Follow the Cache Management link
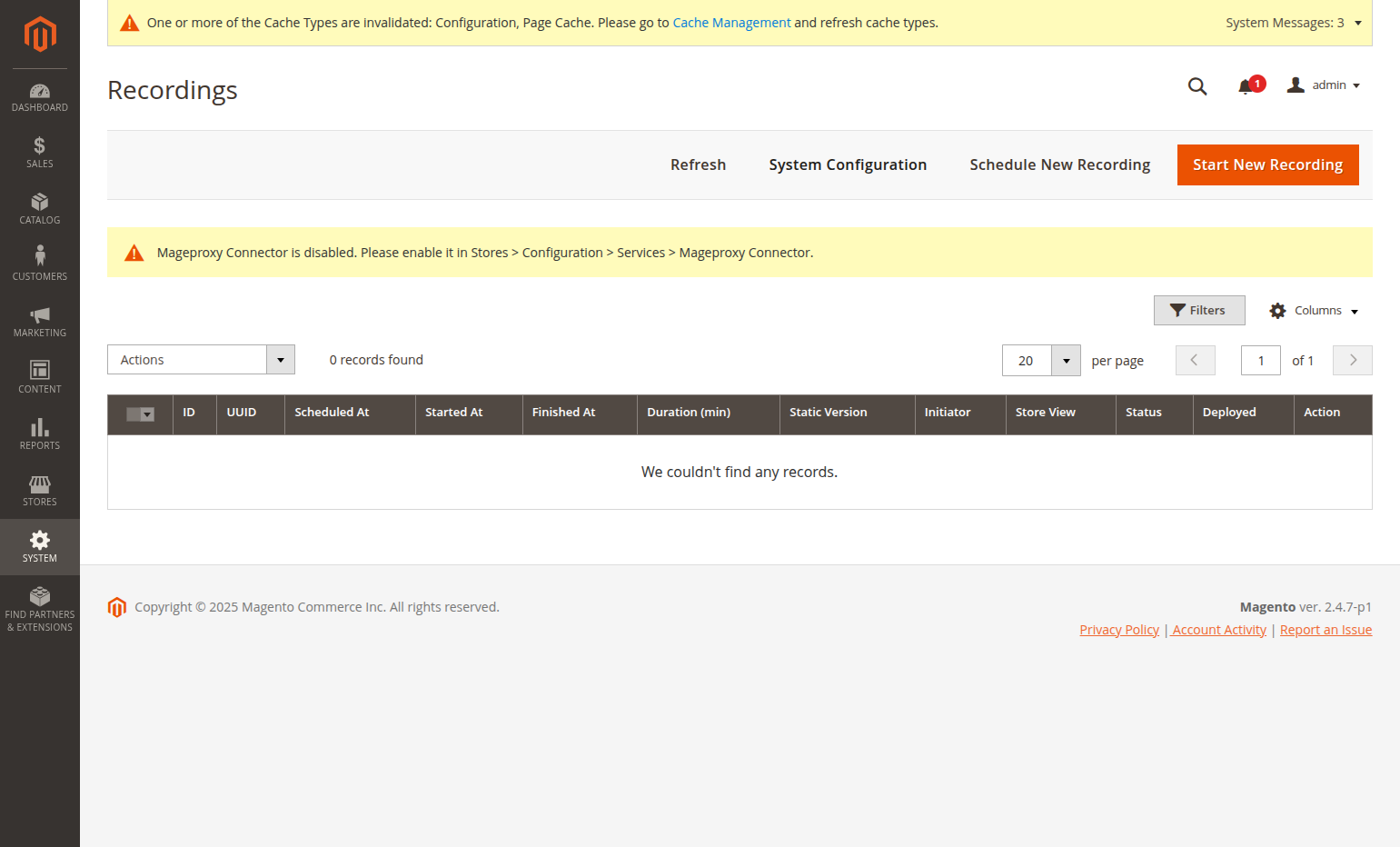The height and width of the screenshot is (847, 1400). (x=731, y=23)
